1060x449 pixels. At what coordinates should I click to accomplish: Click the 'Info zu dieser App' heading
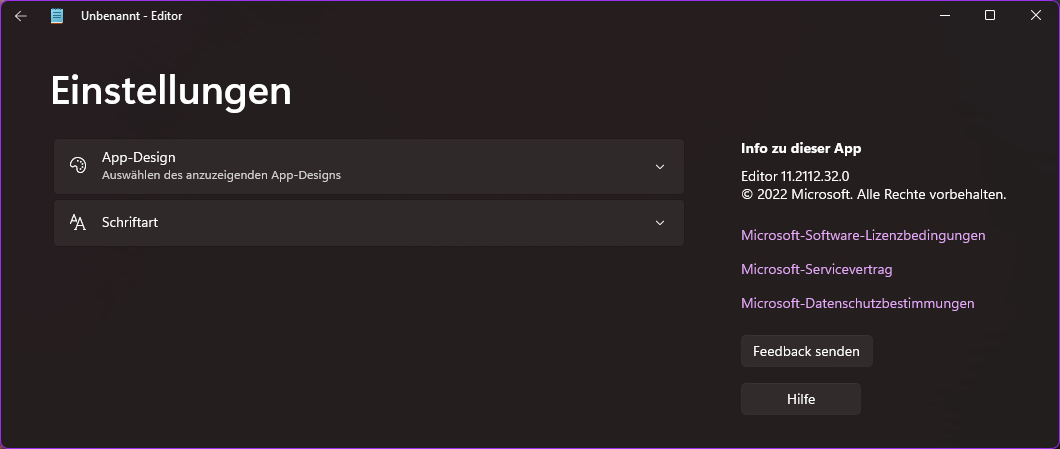pyautogui.click(x=801, y=148)
